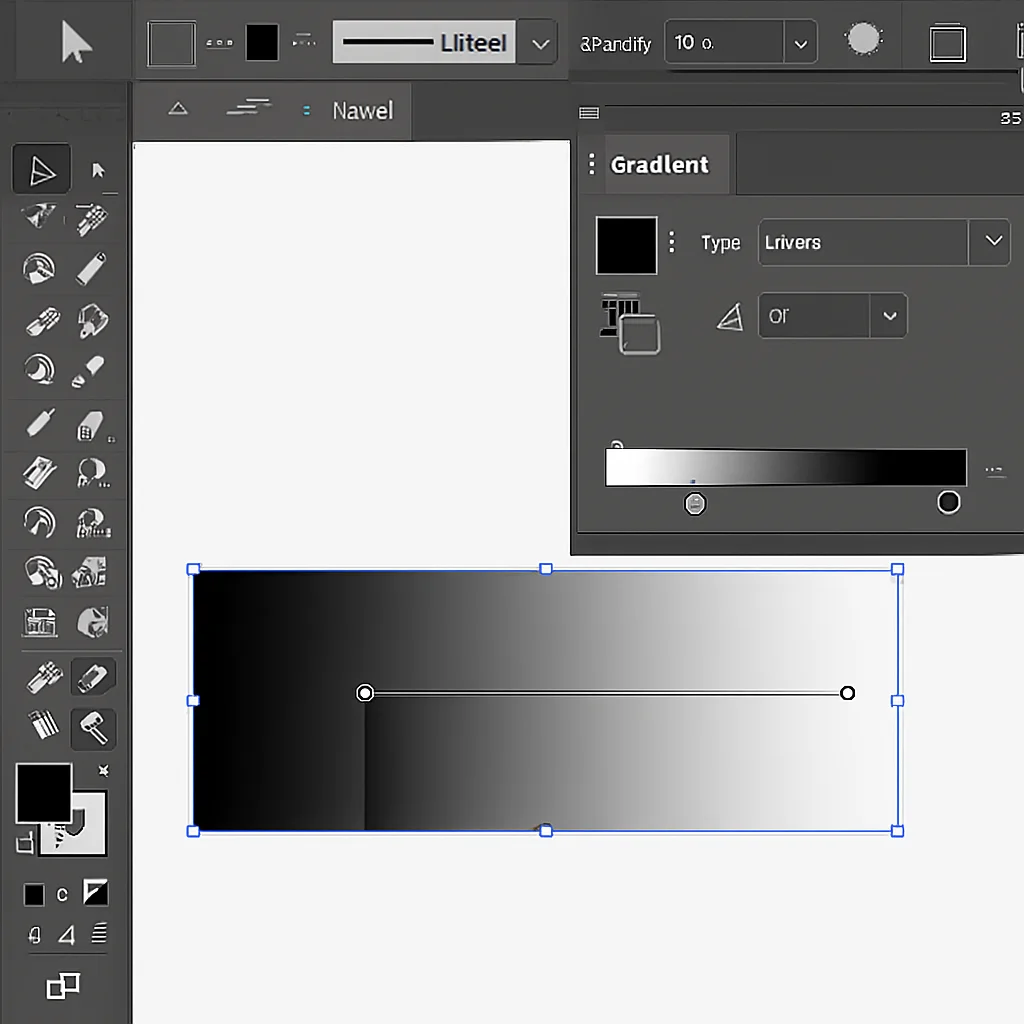Click the angle dropdown chevron
This screenshot has height=1024, width=1024.
point(889,316)
